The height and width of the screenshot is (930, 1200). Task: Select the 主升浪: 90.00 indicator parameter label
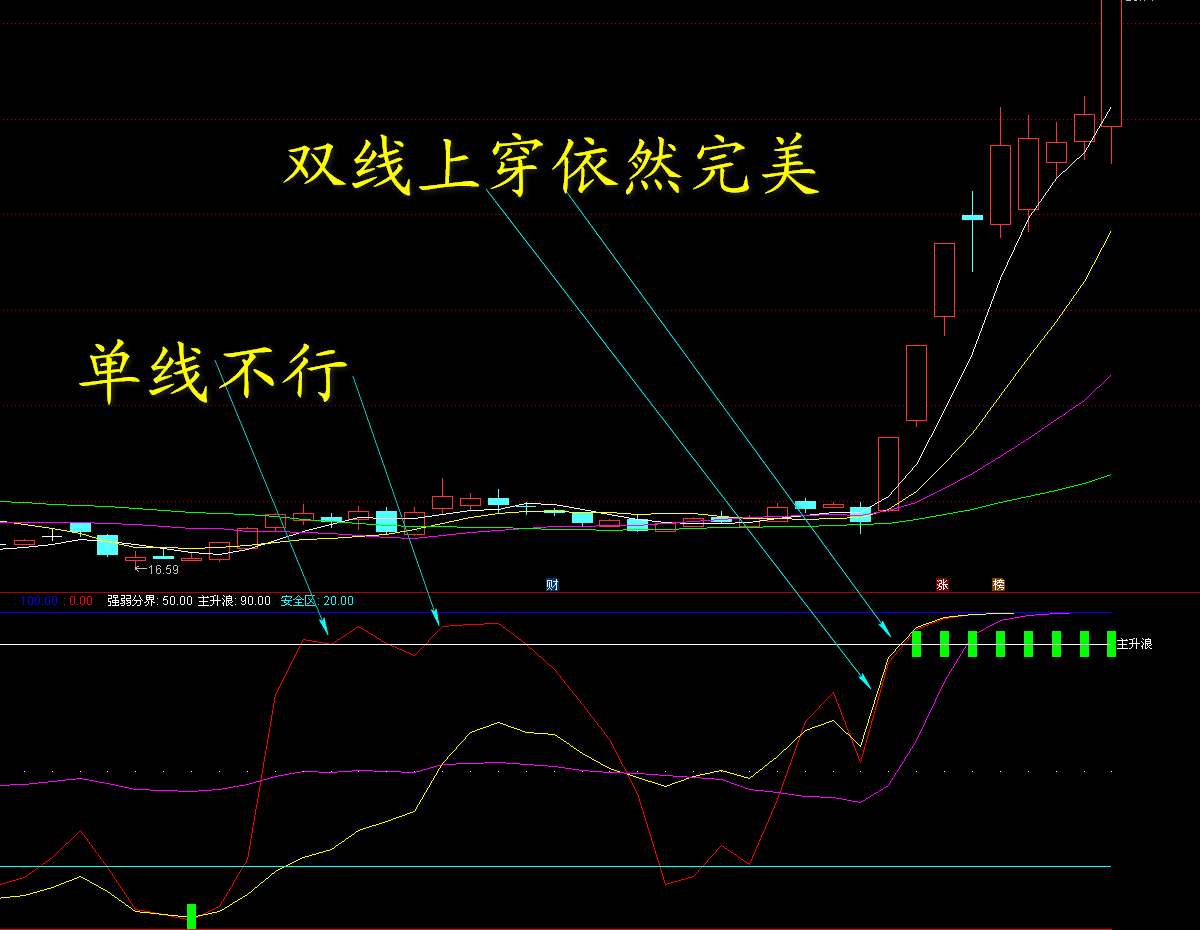click(234, 601)
